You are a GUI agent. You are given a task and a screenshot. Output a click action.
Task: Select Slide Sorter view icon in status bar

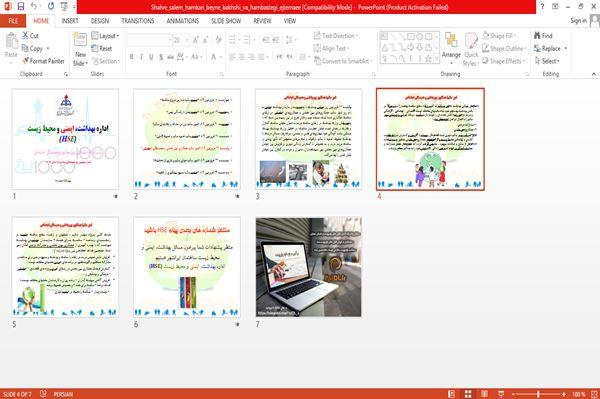(468, 394)
